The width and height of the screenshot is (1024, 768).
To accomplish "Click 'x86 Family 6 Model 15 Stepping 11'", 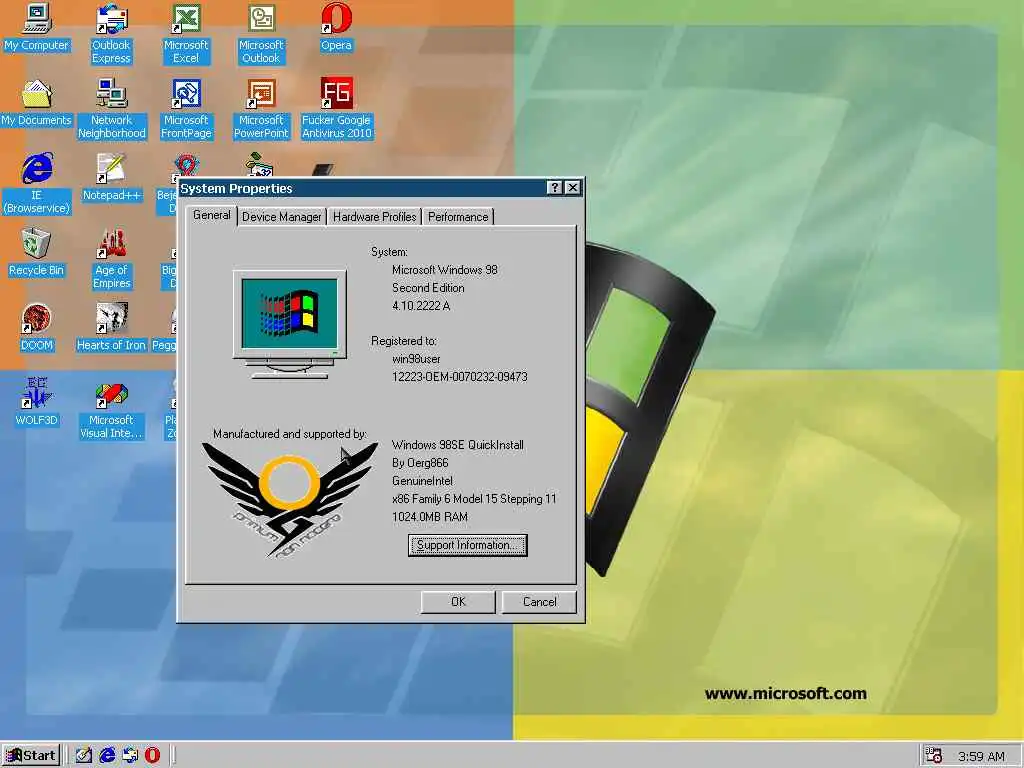I will tap(474, 499).
